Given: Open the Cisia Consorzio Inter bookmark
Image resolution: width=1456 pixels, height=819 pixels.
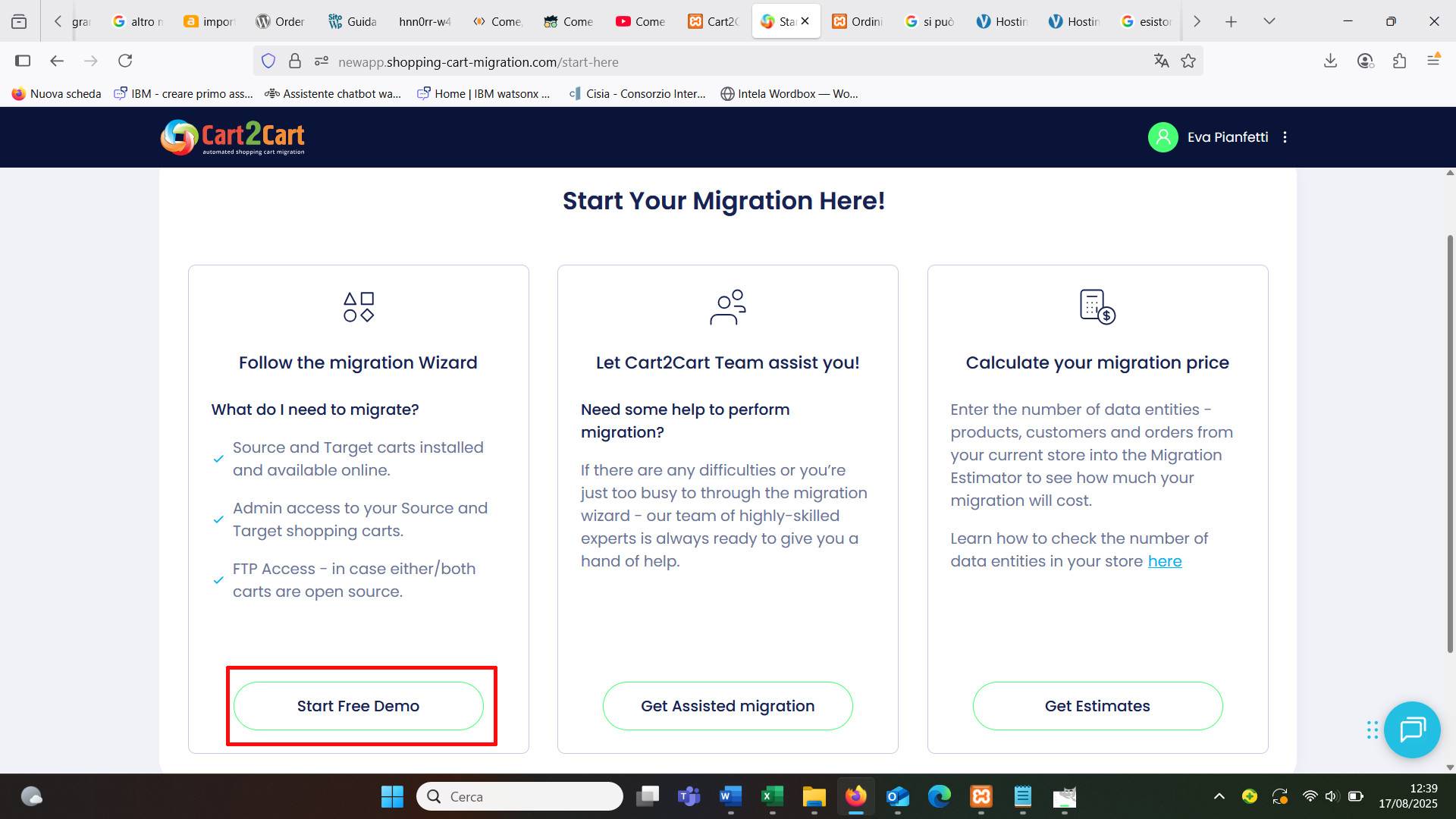Looking at the screenshot, I should coord(637,94).
